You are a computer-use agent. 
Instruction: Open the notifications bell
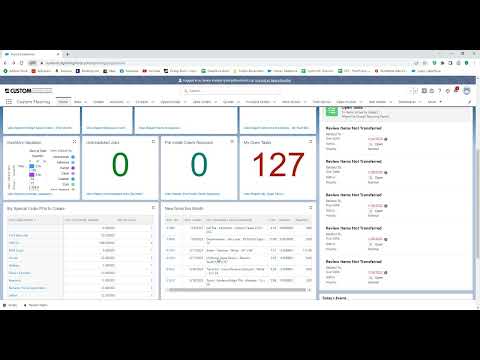tap(456, 90)
